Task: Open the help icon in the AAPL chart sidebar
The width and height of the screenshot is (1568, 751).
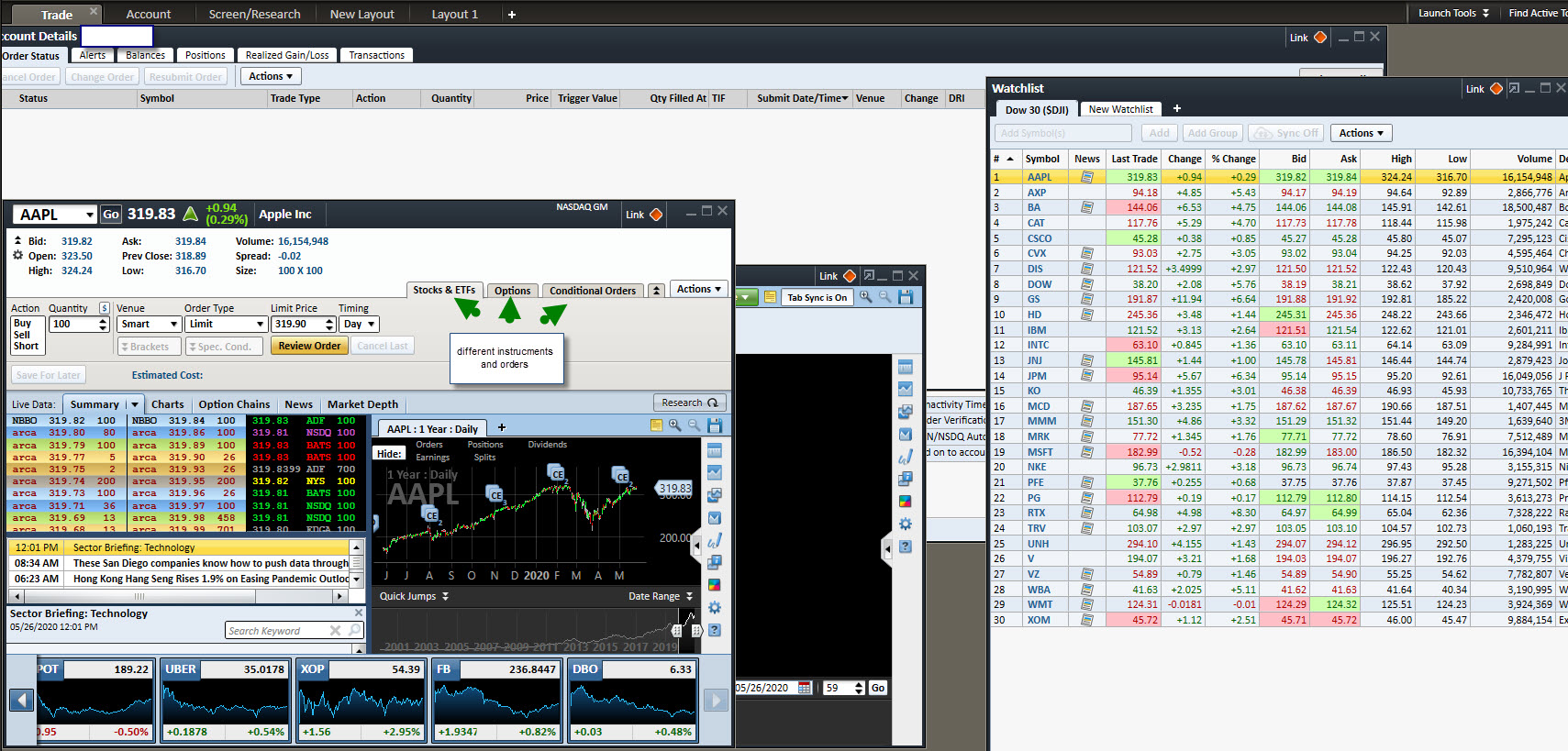Action: pyautogui.click(x=715, y=630)
